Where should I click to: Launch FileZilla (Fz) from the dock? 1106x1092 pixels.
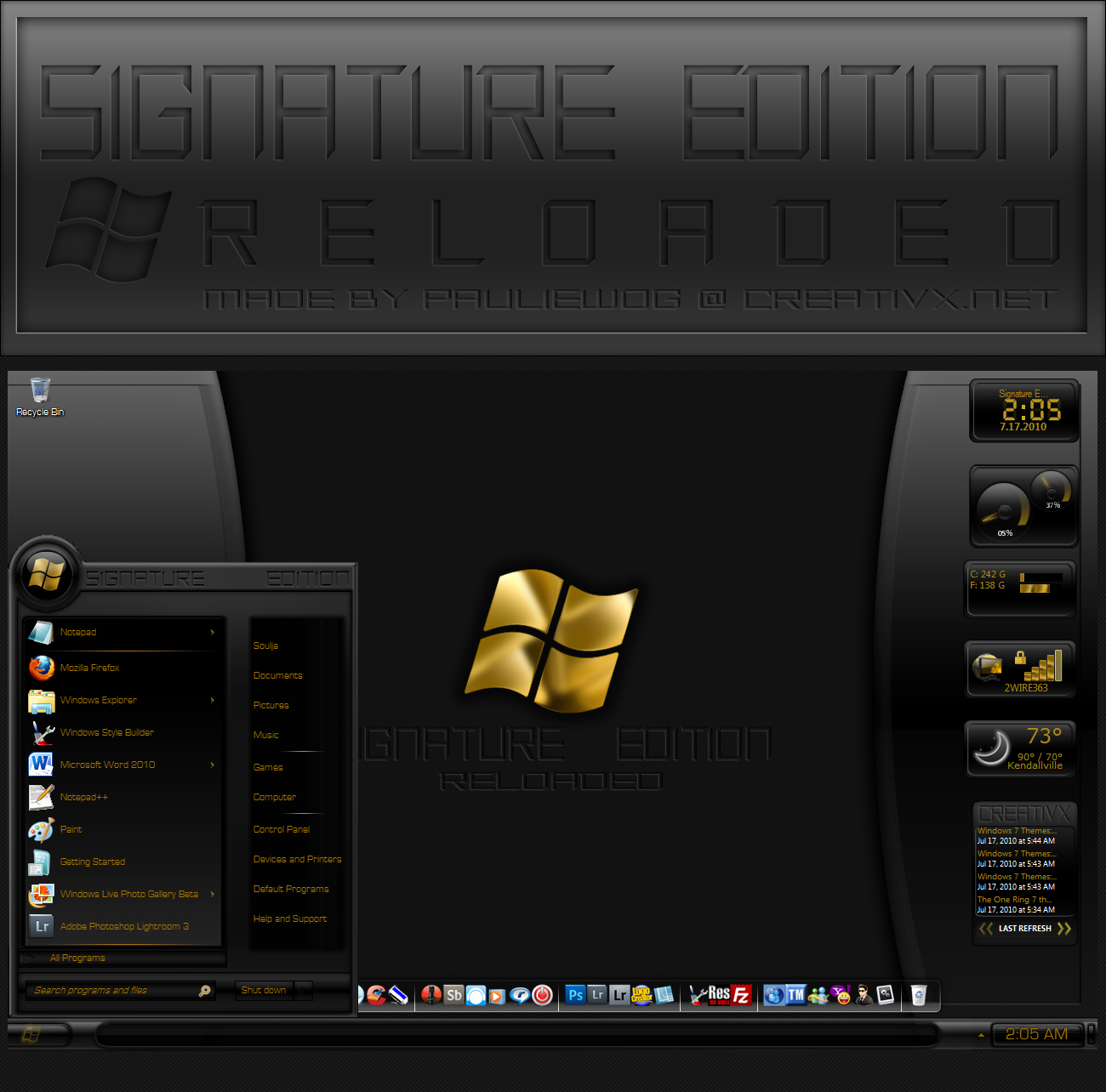pos(742,994)
